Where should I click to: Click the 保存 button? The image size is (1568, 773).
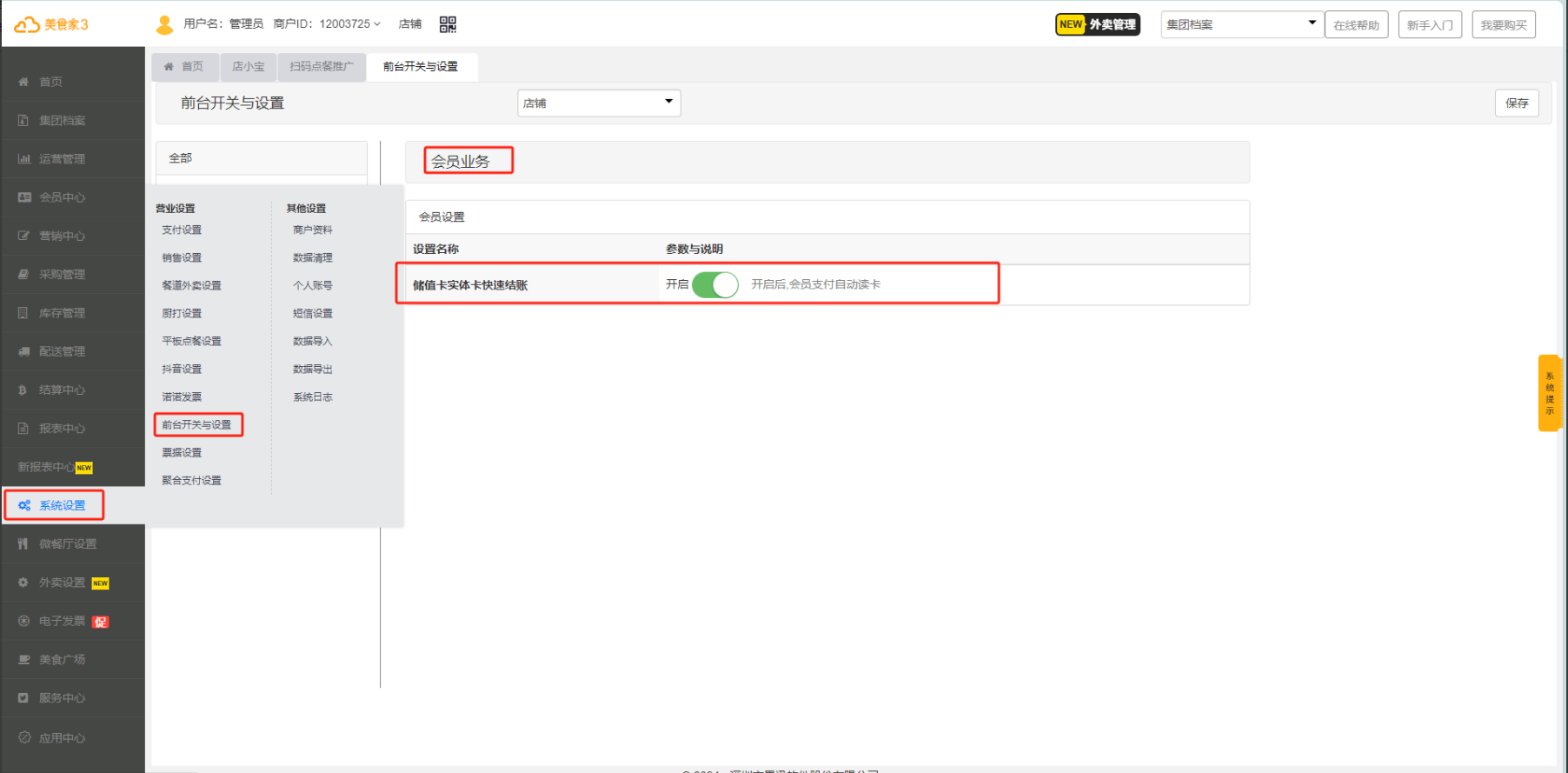(1517, 103)
